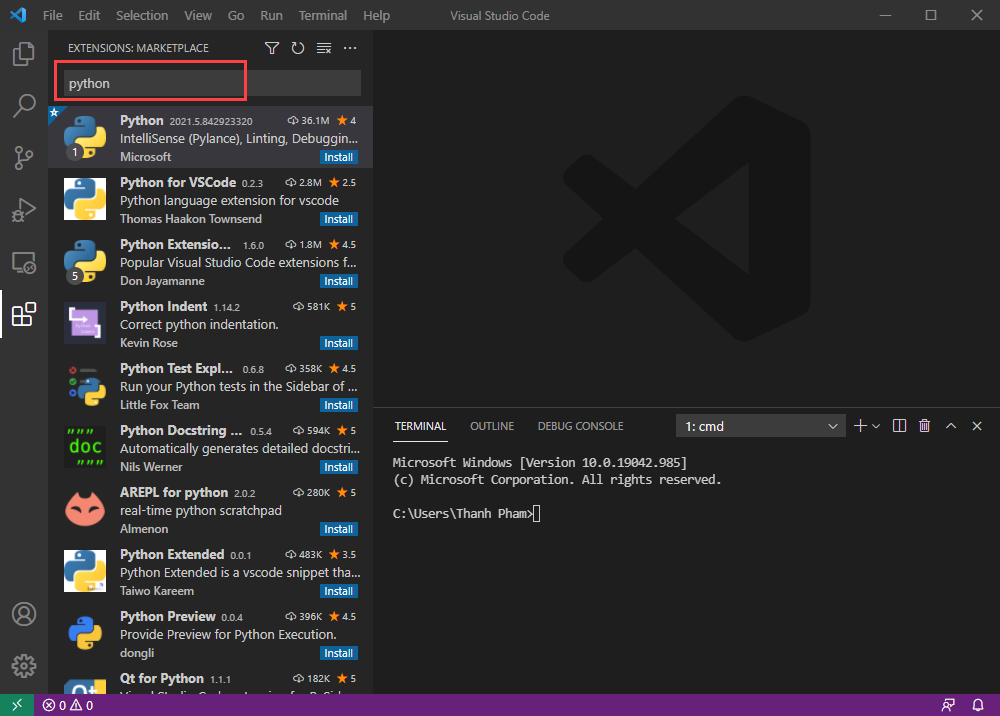This screenshot has height=716, width=1000.
Task: Click the VS Code logo in title bar
Action: point(18,15)
